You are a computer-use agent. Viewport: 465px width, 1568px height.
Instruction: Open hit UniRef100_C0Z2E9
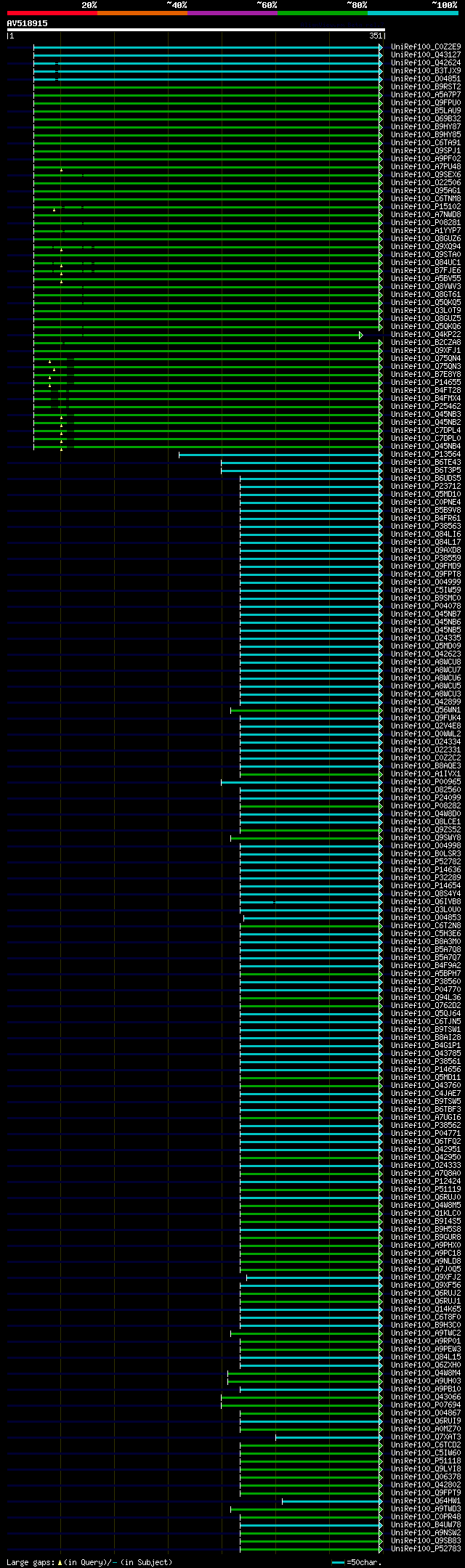pyautogui.click(x=426, y=47)
